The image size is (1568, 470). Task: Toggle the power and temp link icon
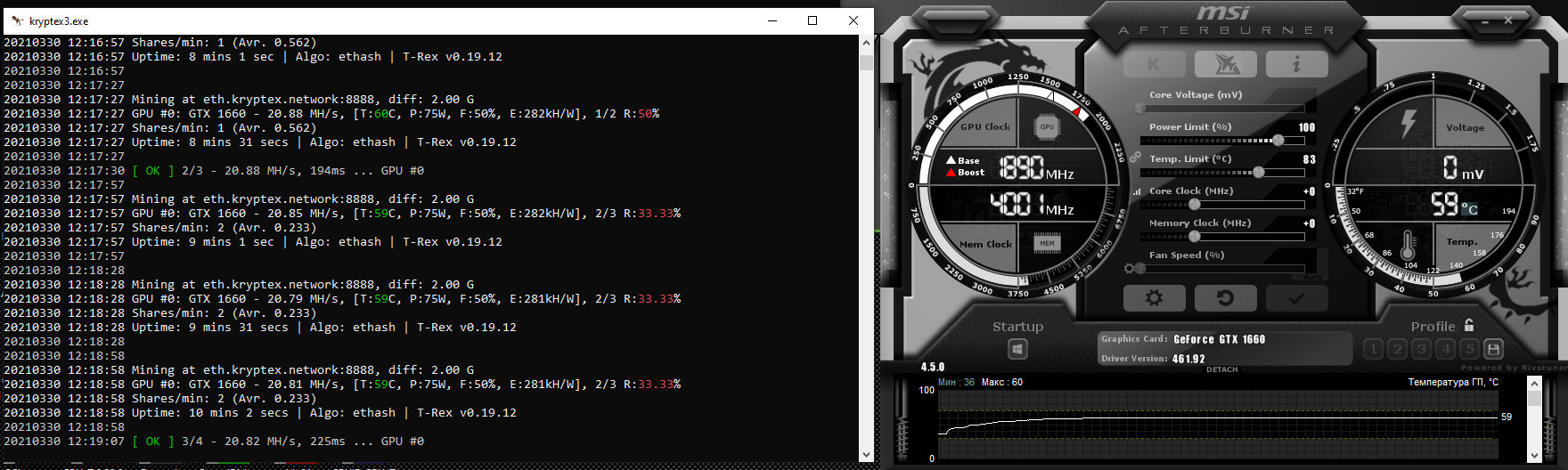1136,157
